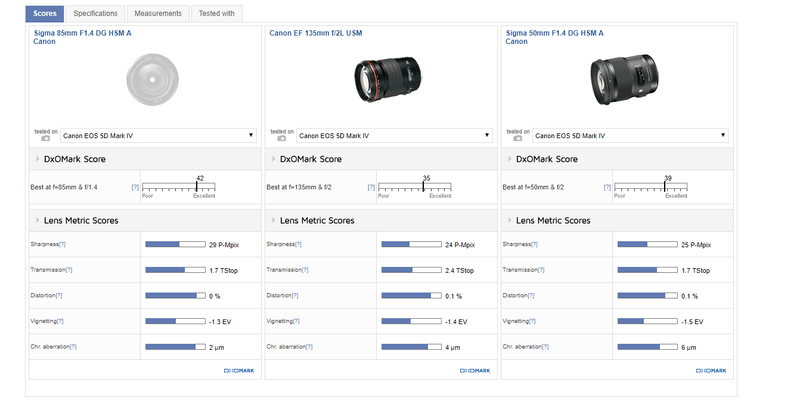The width and height of the screenshot is (800, 411).
Task: Open the Measurements tab
Action: pyautogui.click(x=158, y=14)
